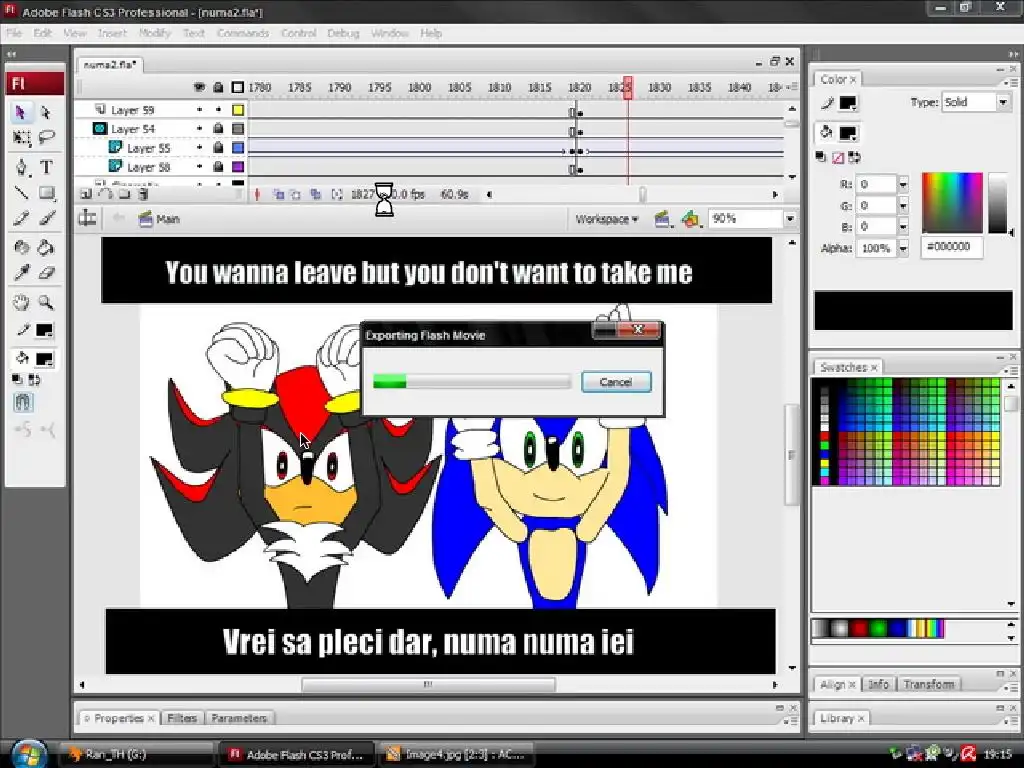The width and height of the screenshot is (1024, 768).
Task: Open Ran_TH (G:) taskbar window
Action: 136,754
